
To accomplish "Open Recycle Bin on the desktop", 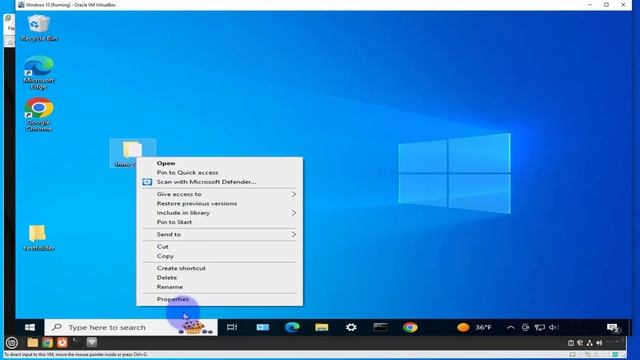I will click(38, 28).
